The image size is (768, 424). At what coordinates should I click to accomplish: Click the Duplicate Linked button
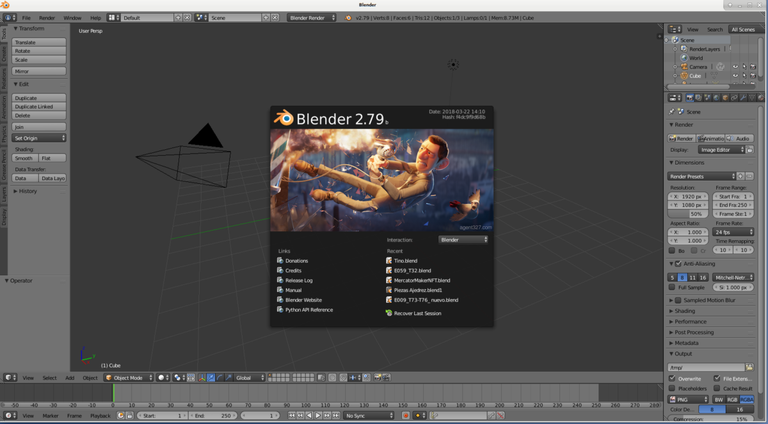point(39,106)
